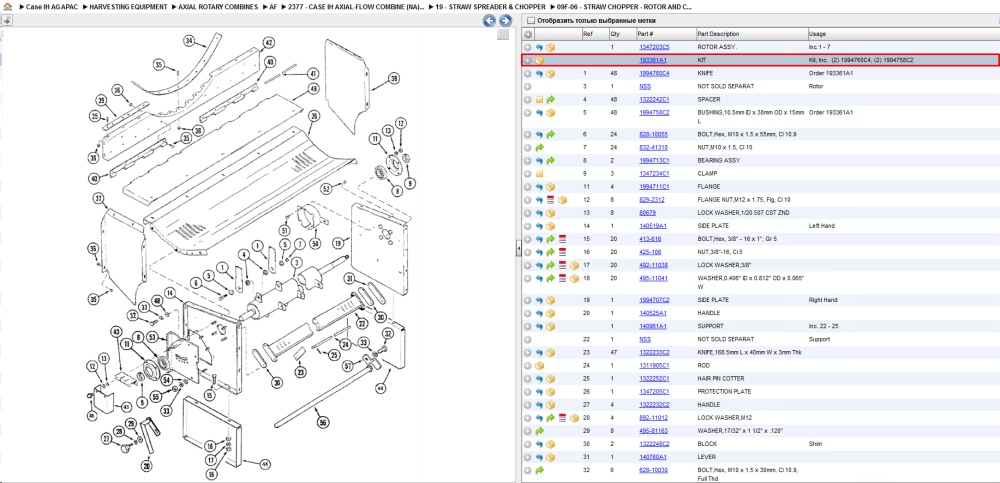Open part number 1994760C4 link
This screenshot has height=483, width=1000.
[x=654, y=73]
